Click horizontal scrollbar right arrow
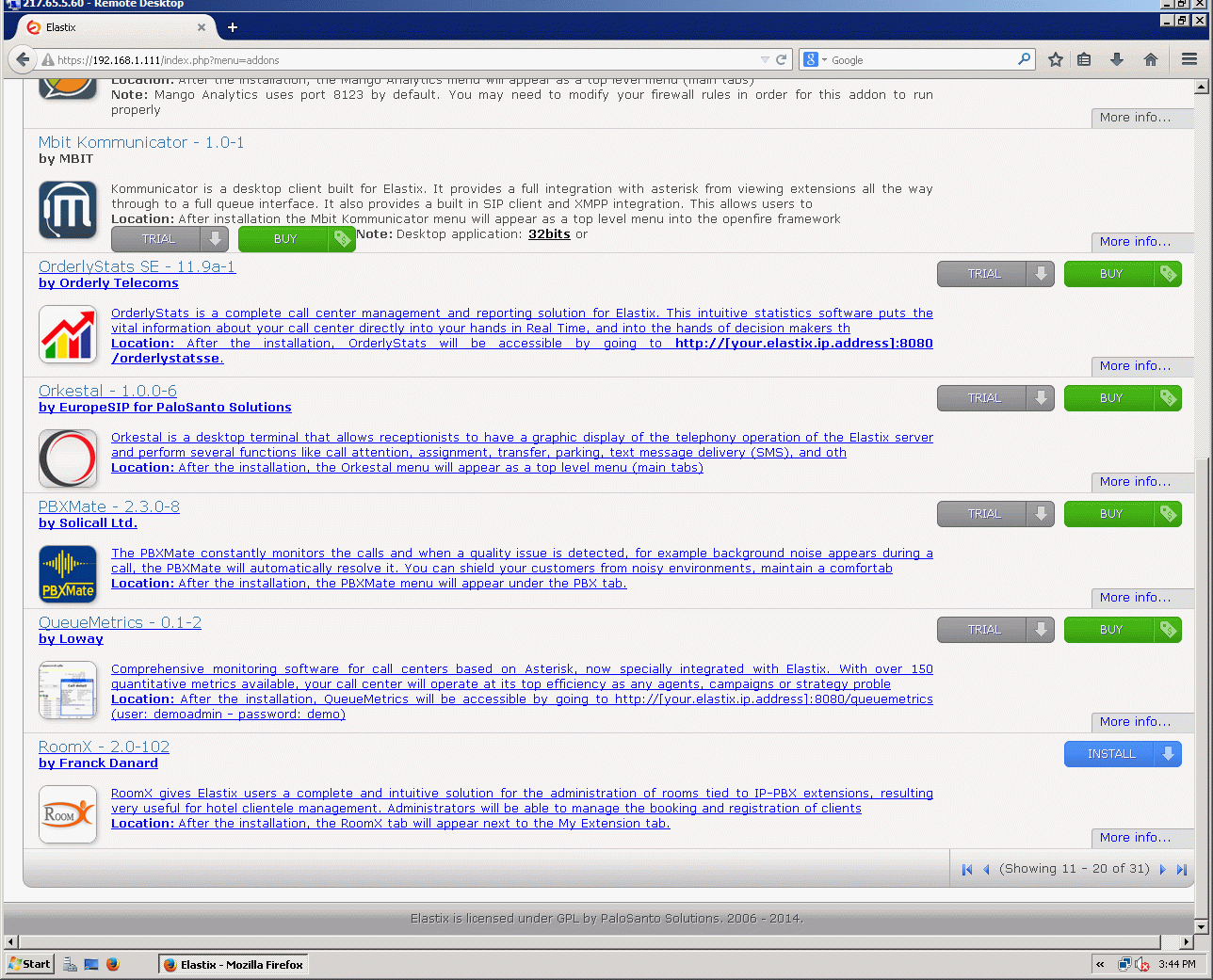 (1187, 941)
